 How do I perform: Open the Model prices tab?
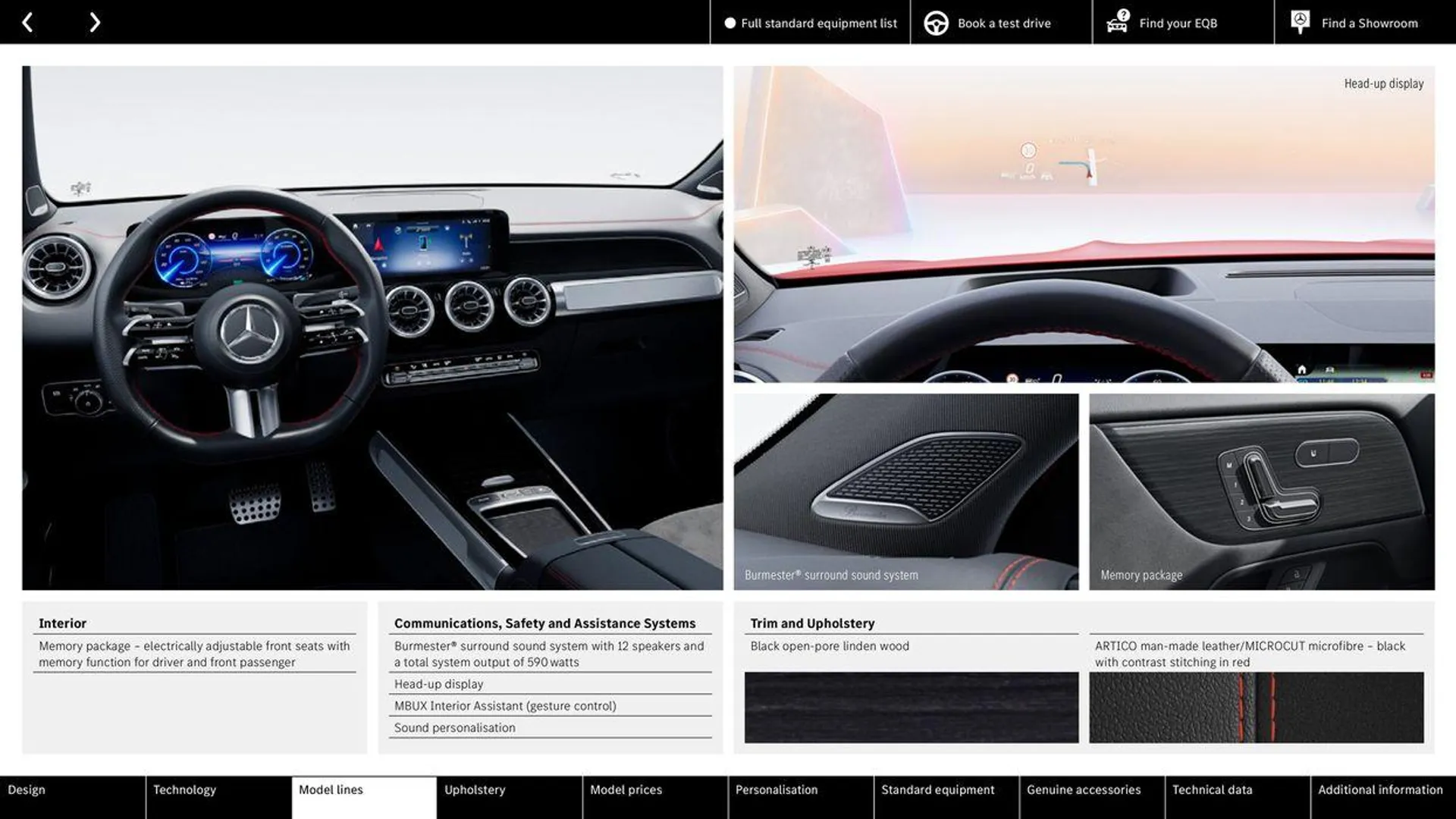(655, 797)
